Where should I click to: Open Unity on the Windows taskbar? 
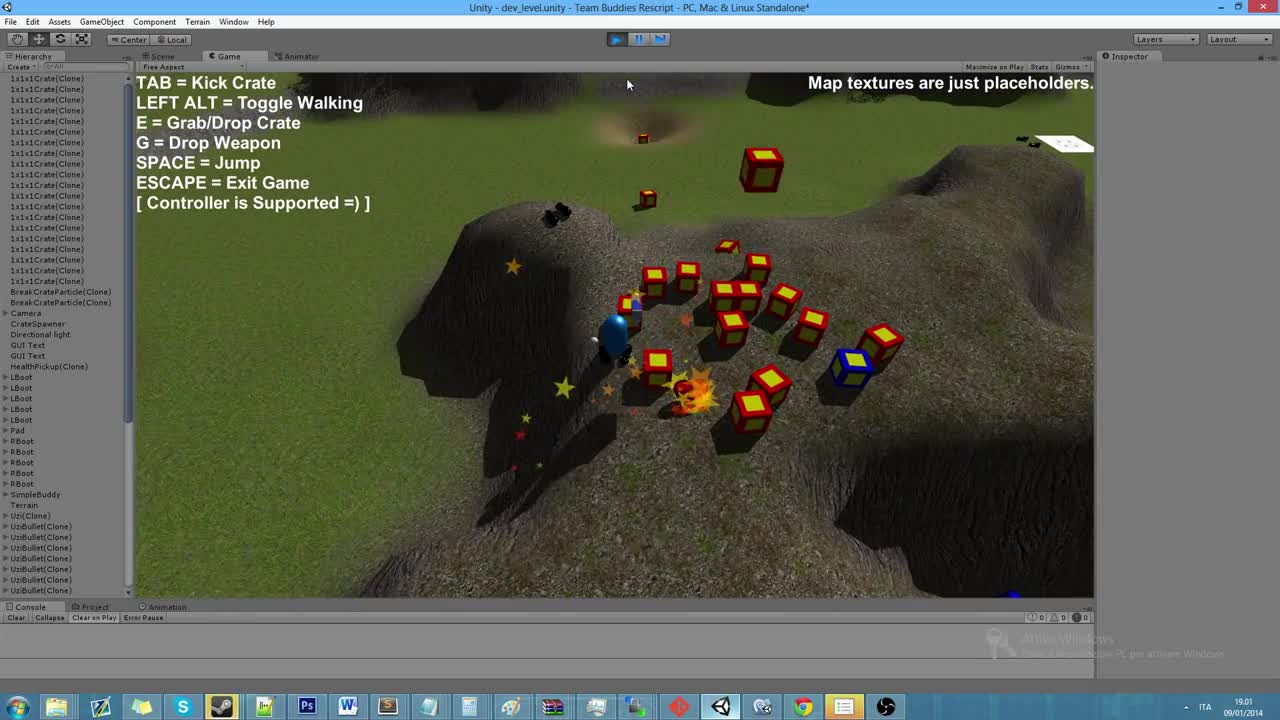pyautogui.click(x=721, y=707)
